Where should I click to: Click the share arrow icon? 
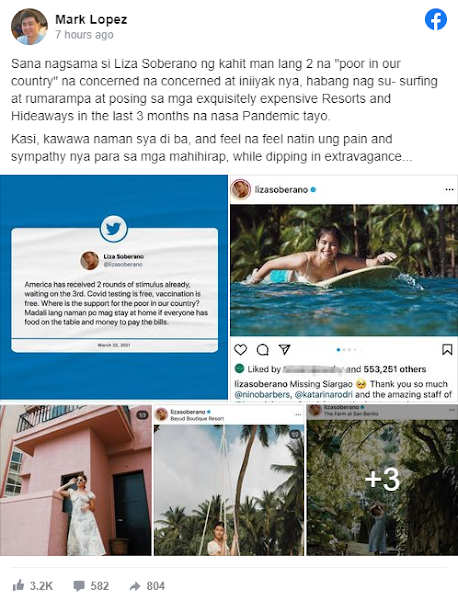coord(135,586)
